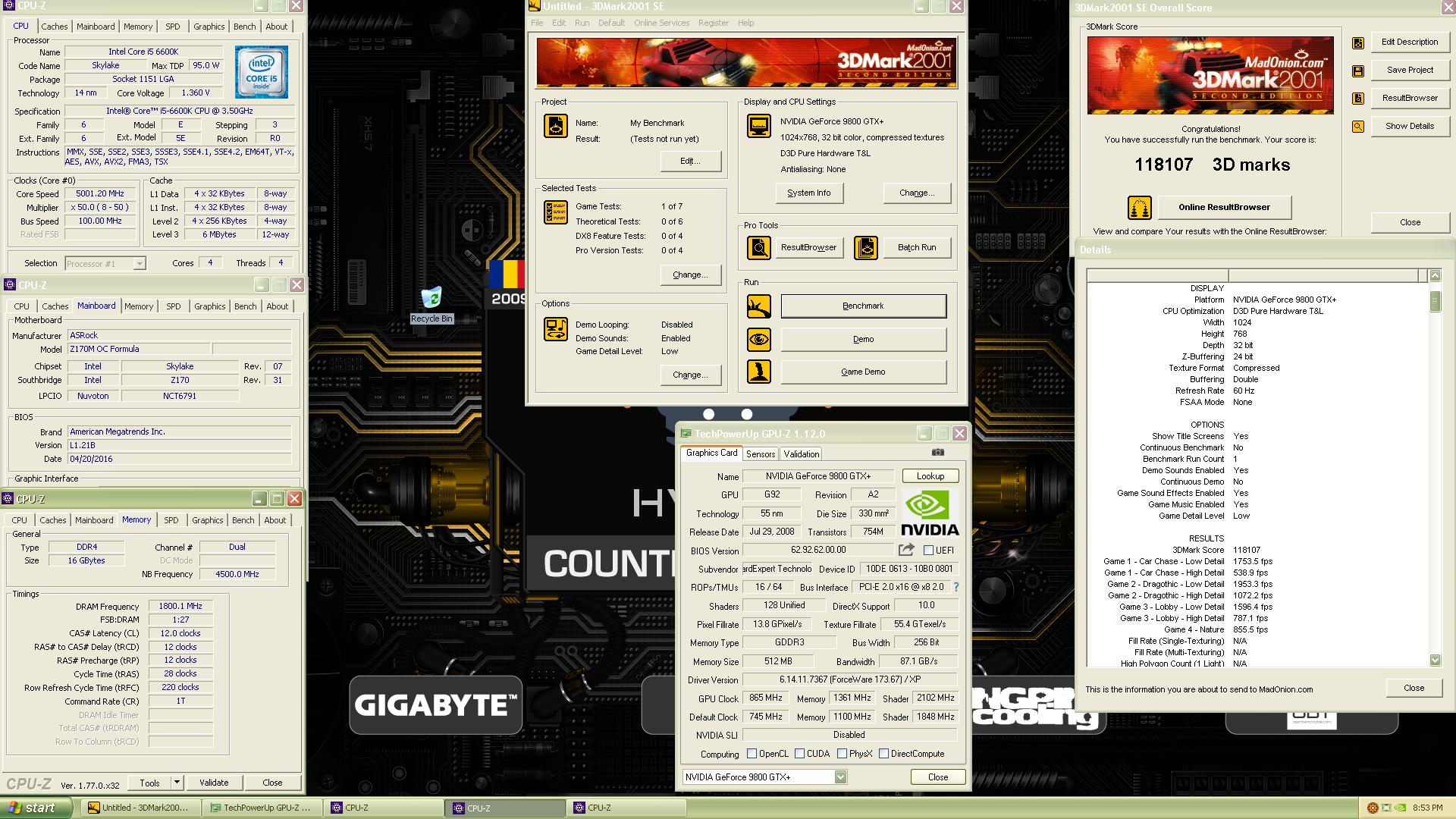Open the CPU-Z Tools dropdown arrow

click(177, 783)
